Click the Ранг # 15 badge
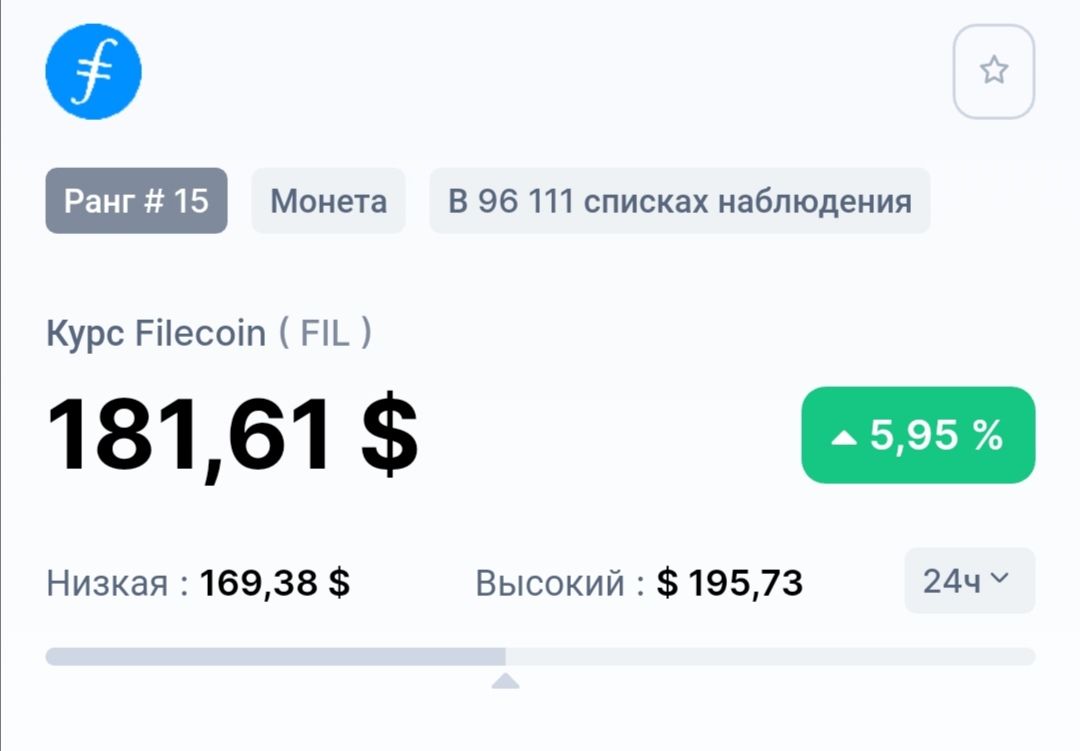The width and height of the screenshot is (1080, 751). [x=136, y=201]
